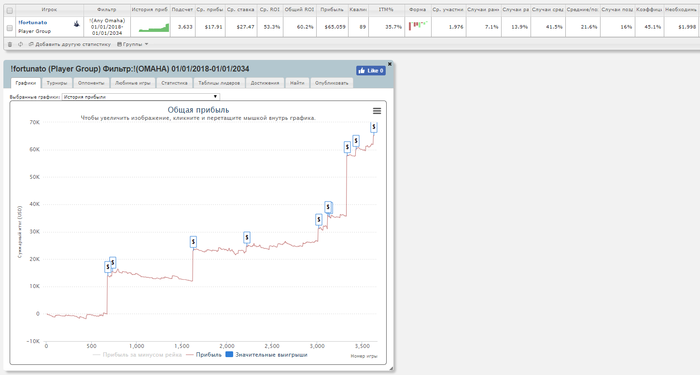
Task: Sort by the Необходим column header
Action: click(680, 9)
